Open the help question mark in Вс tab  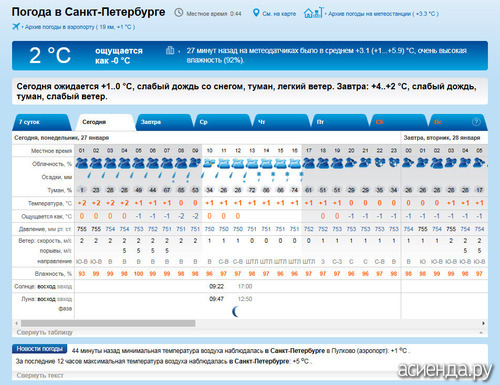pyautogui.click(x=476, y=122)
